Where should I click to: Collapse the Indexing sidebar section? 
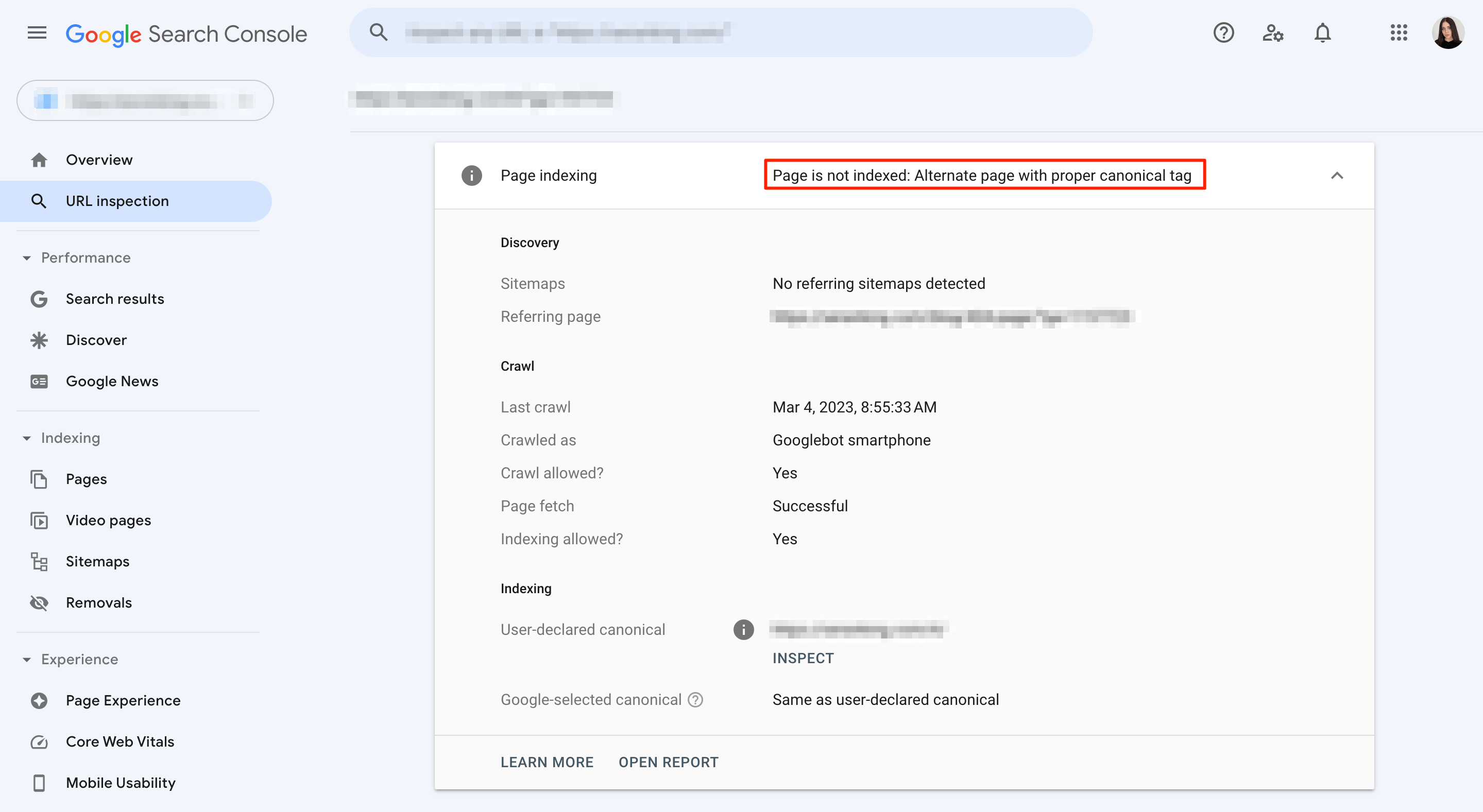[26, 439]
